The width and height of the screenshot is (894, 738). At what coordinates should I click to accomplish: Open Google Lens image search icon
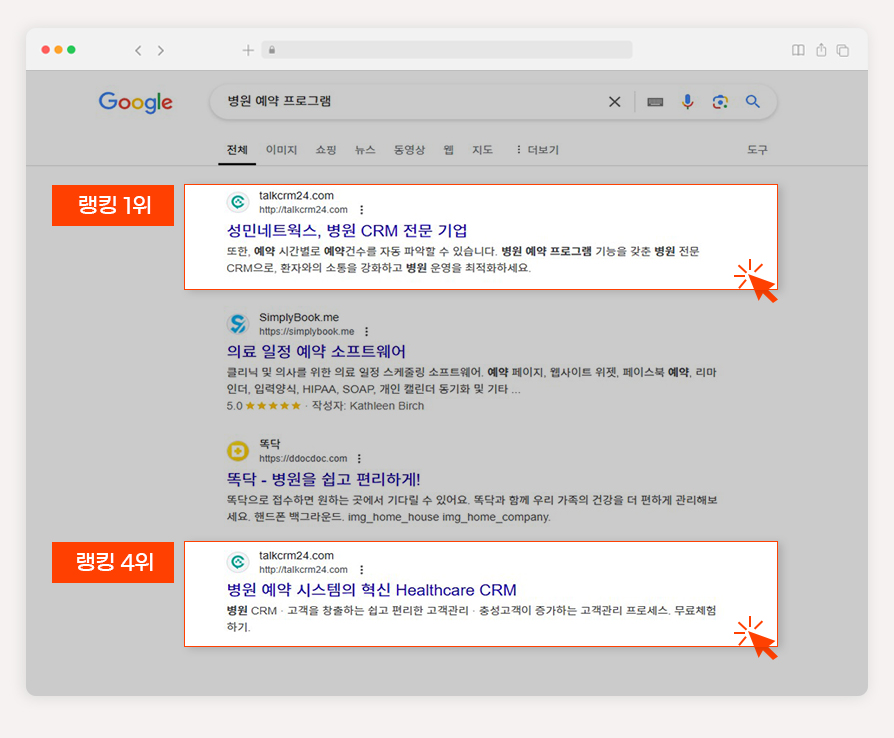720,102
